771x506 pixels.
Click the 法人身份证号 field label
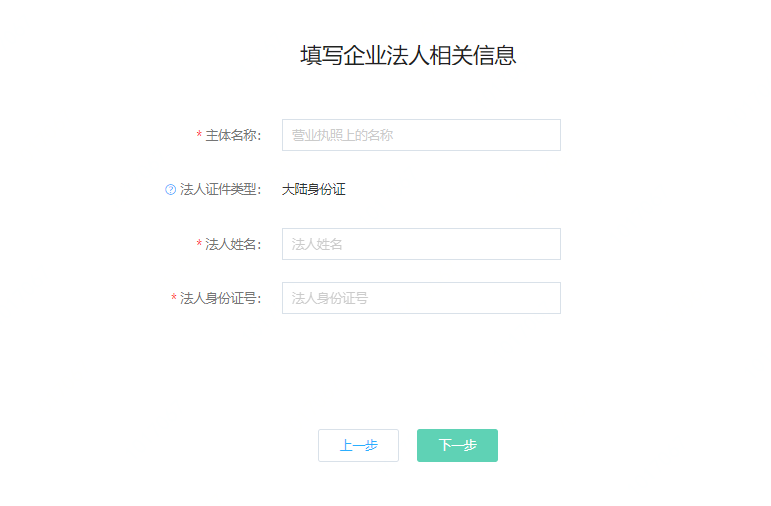pos(220,298)
